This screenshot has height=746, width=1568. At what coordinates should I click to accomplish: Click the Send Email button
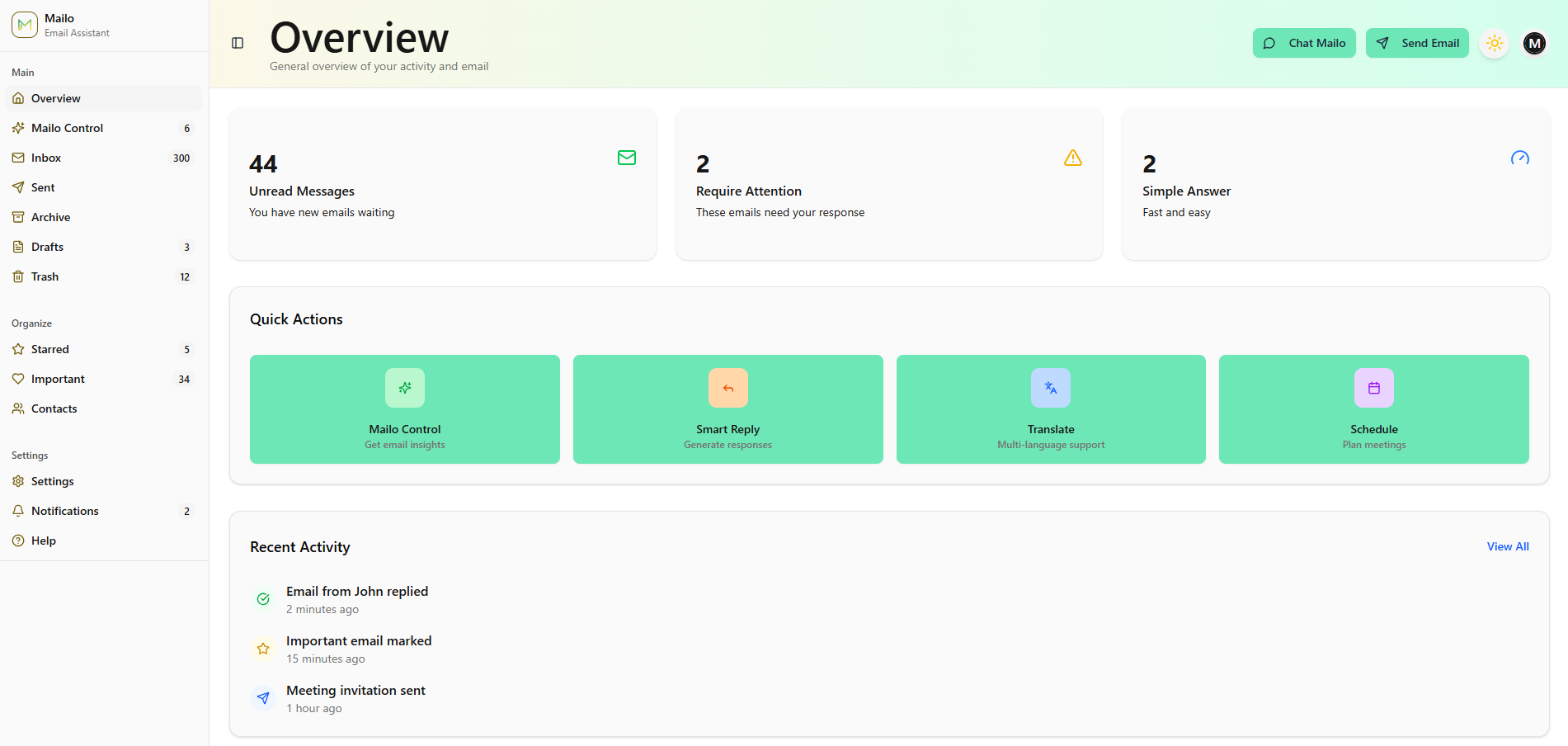click(x=1417, y=43)
